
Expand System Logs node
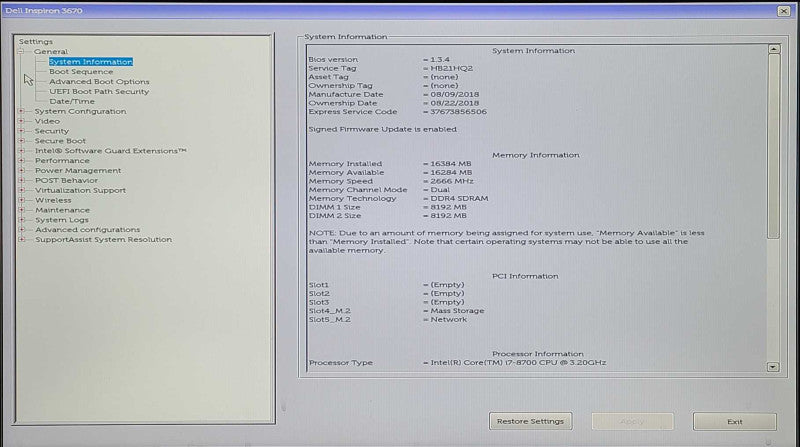coord(21,220)
